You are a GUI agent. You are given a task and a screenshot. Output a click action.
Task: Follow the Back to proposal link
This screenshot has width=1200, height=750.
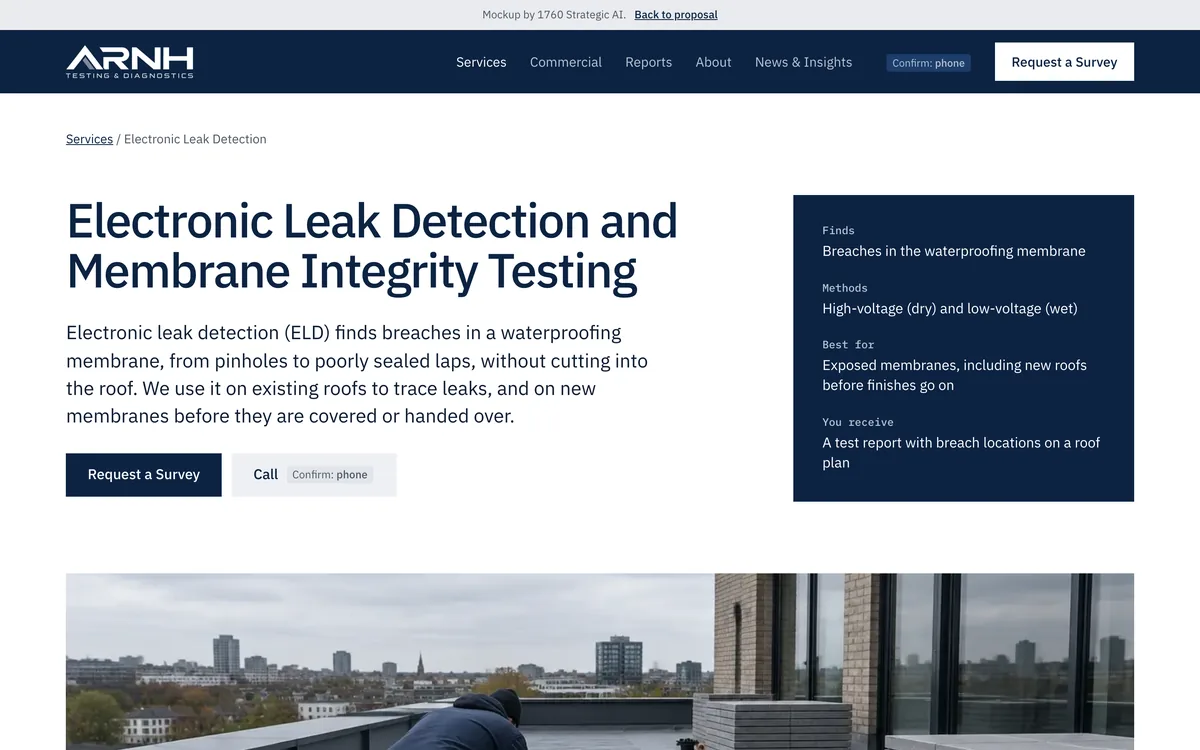(x=676, y=15)
